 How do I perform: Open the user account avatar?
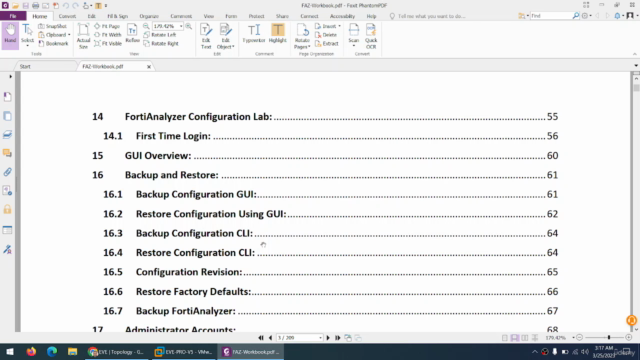(x=630, y=16)
